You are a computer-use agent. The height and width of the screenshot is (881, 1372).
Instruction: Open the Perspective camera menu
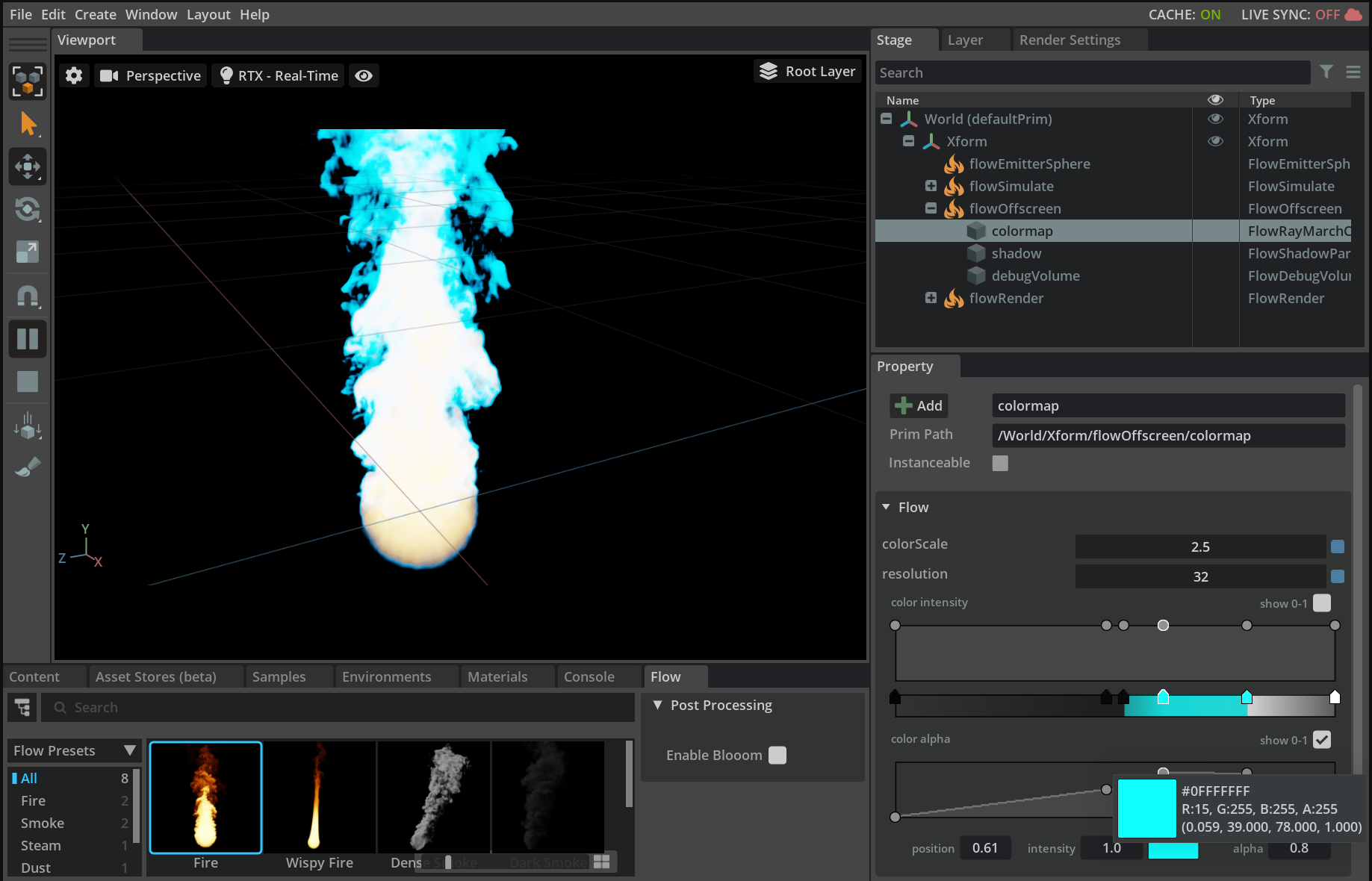(150, 75)
